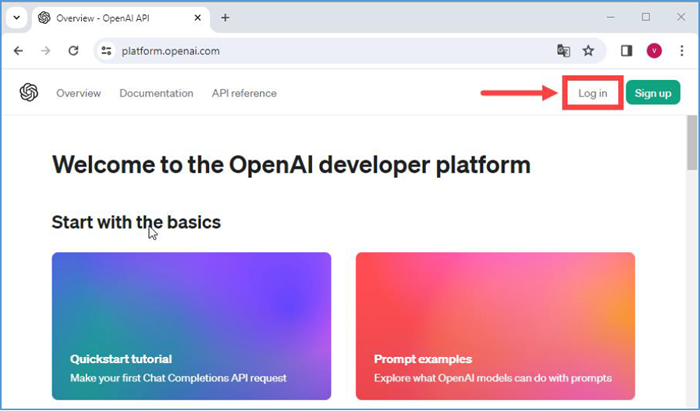Click the Welcome to the OpenAI developer platform heading

pyautogui.click(x=291, y=165)
